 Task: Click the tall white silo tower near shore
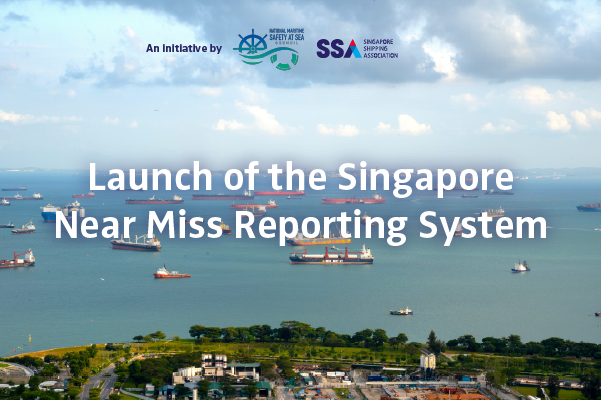(x=428, y=361)
